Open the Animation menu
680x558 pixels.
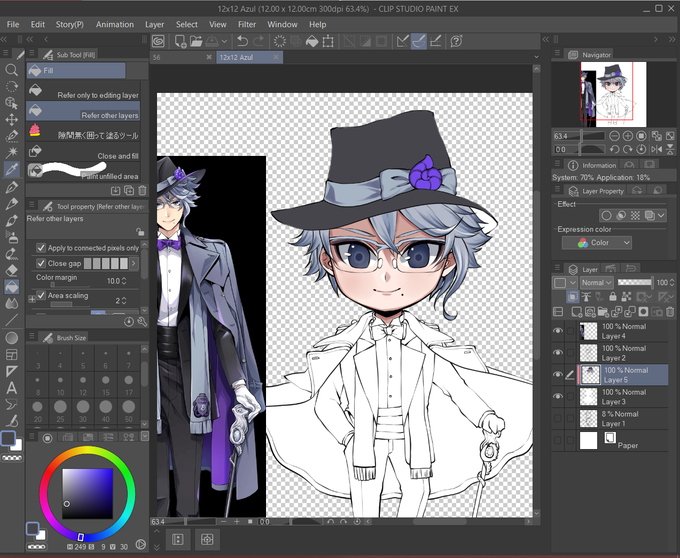114,25
